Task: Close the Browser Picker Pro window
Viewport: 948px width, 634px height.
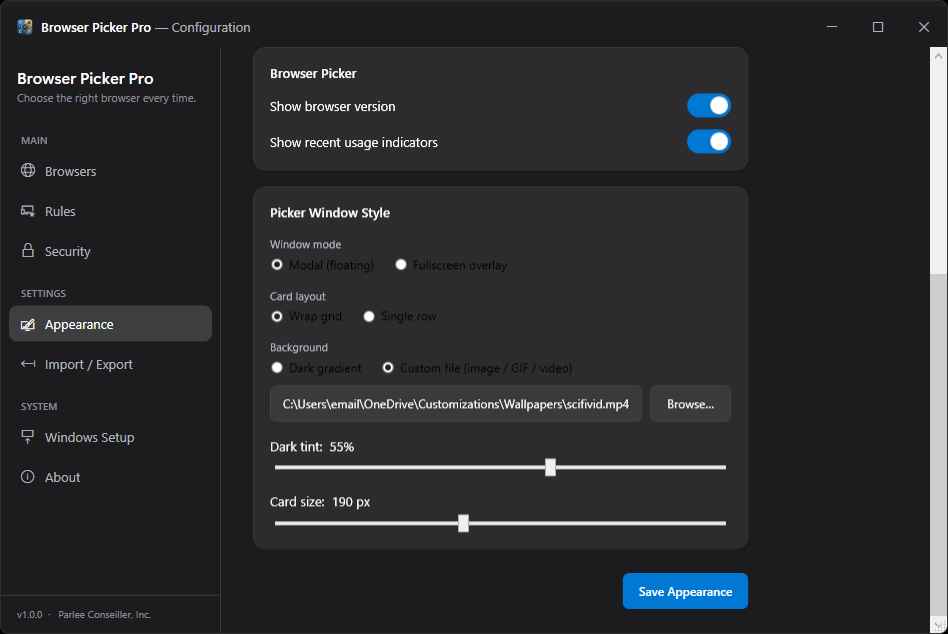Action: pos(924,27)
